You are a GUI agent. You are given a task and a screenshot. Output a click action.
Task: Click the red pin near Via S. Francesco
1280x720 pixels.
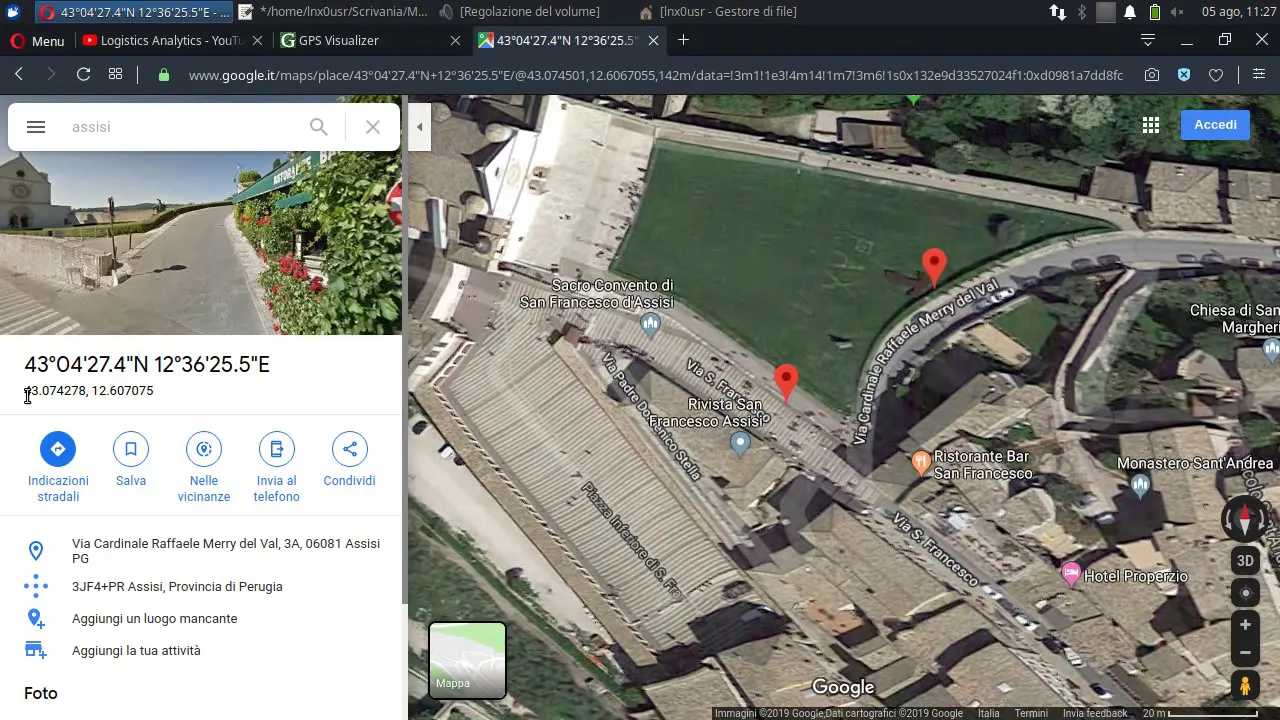click(x=786, y=383)
